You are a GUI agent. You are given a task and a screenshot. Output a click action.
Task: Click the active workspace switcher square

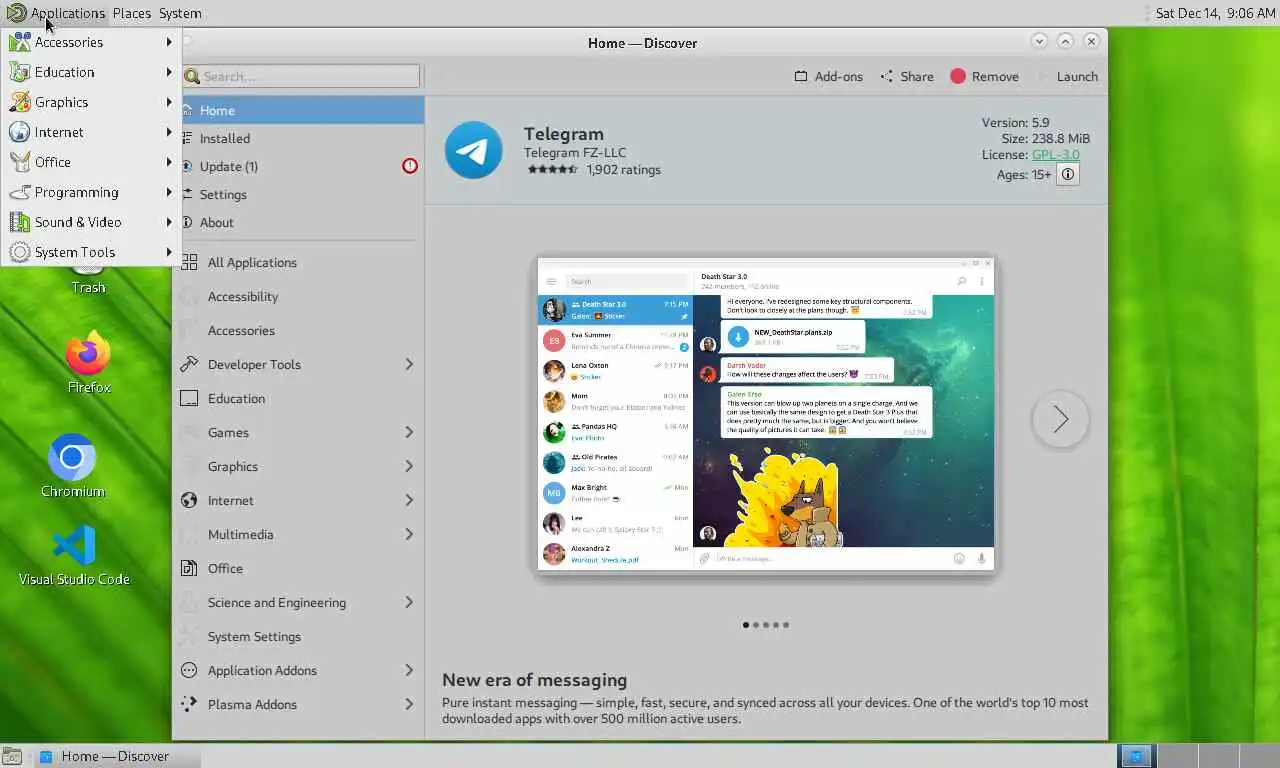point(1135,756)
